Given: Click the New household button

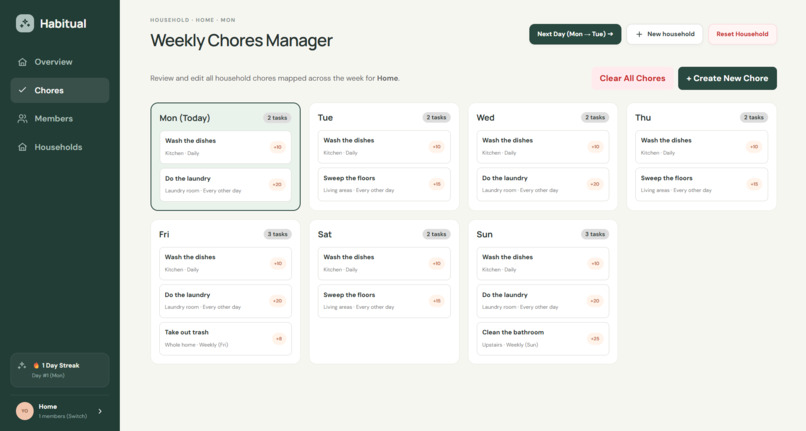Looking at the screenshot, I should point(664,34).
